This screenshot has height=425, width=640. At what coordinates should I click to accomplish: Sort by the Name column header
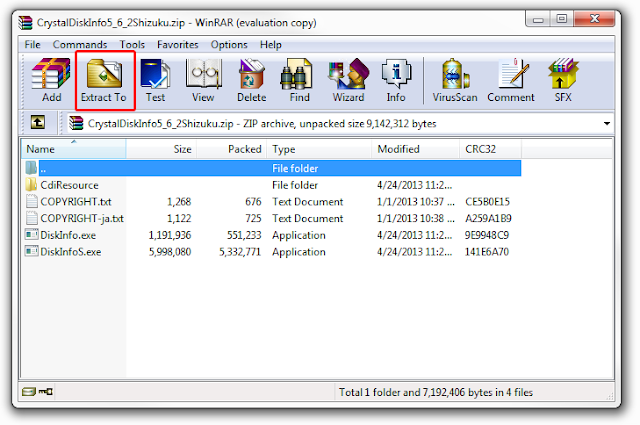[74, 149]
